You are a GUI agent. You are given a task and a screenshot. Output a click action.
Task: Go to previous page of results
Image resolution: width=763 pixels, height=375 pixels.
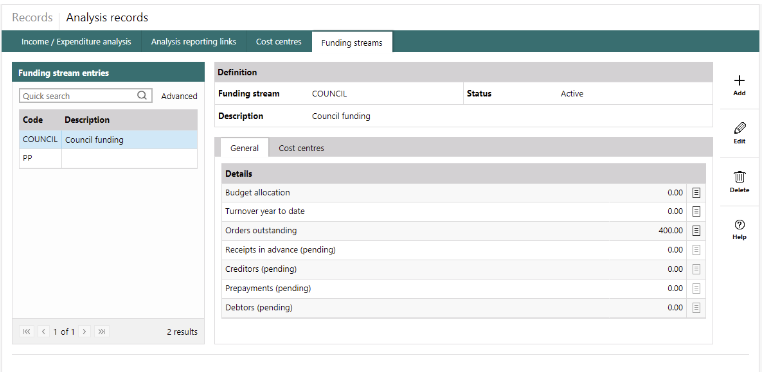click(43, 331)
